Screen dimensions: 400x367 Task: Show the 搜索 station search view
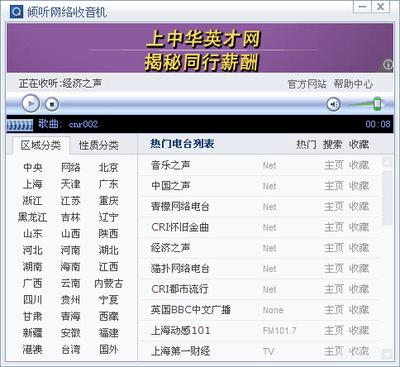pos(332,144)
